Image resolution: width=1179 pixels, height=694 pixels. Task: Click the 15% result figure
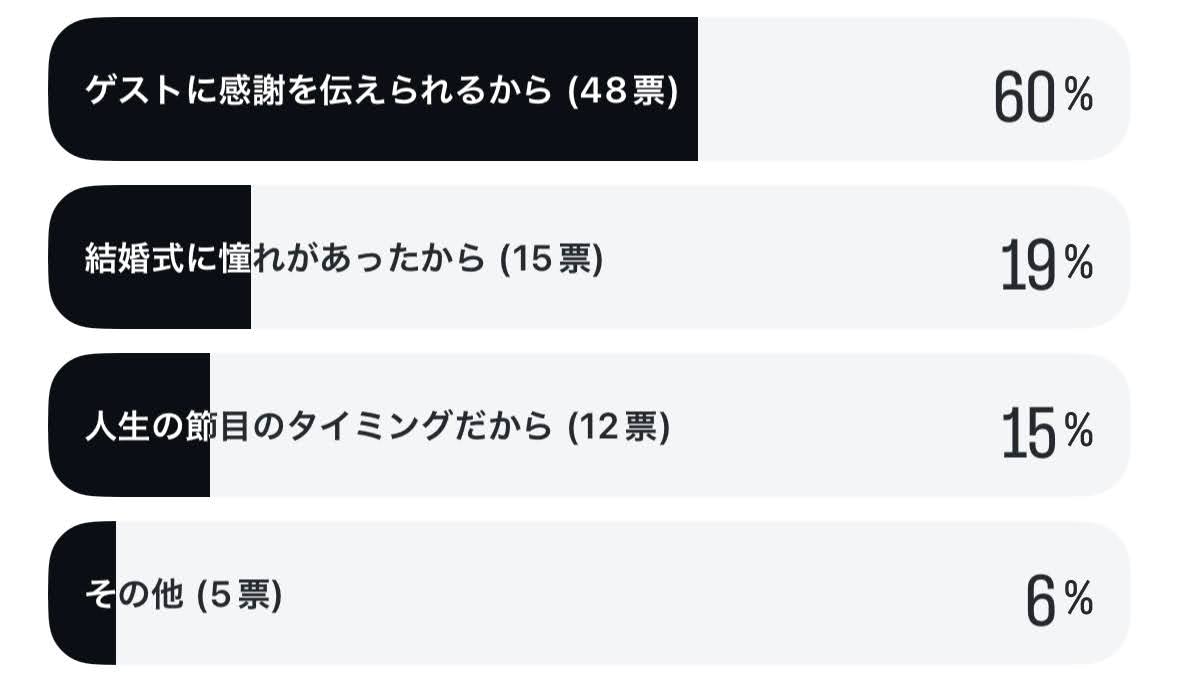point(1047,432)
